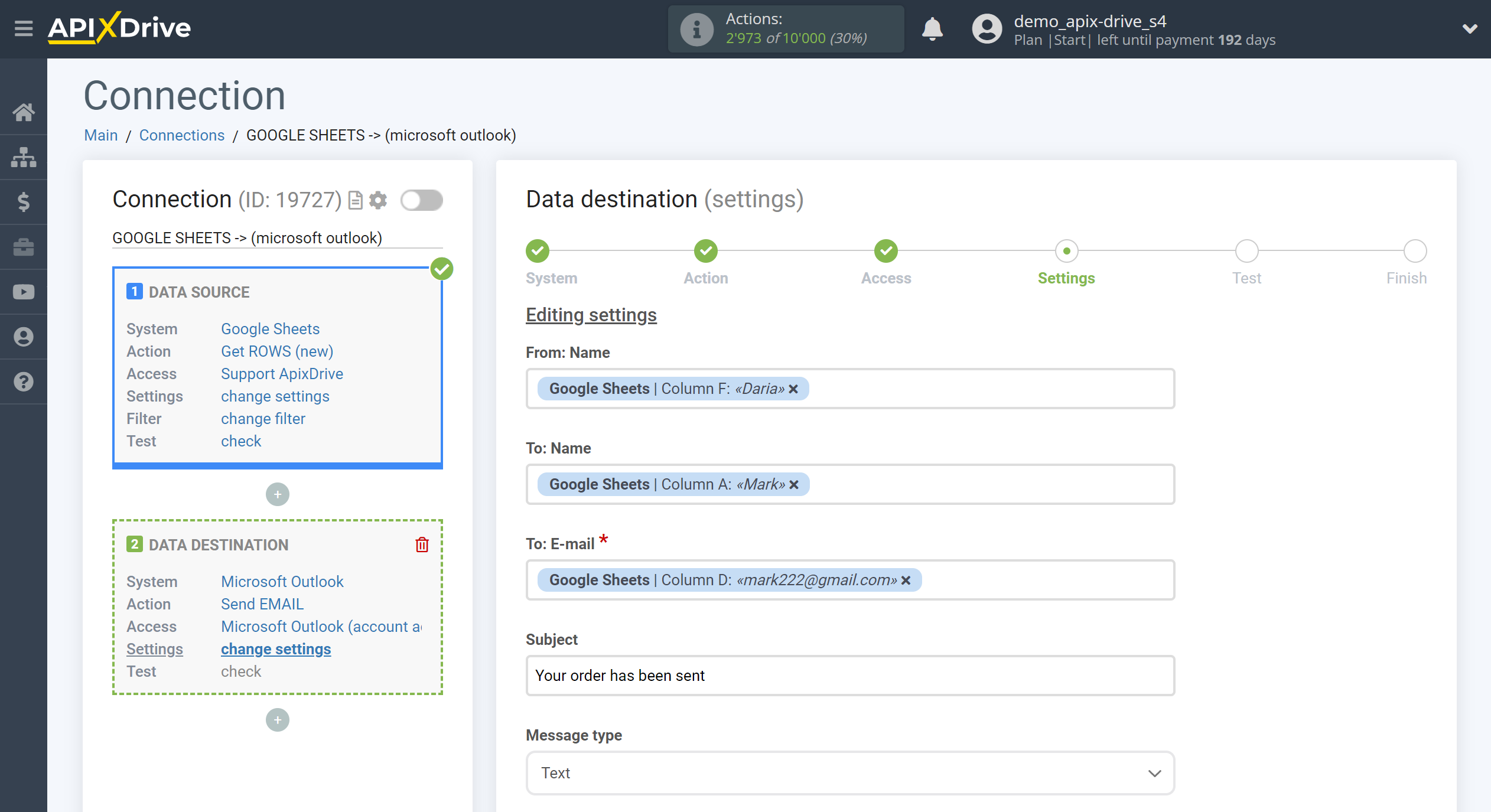Click the Editing settings heading
This screenshot has width=1491, height=812.
point(591,315)
